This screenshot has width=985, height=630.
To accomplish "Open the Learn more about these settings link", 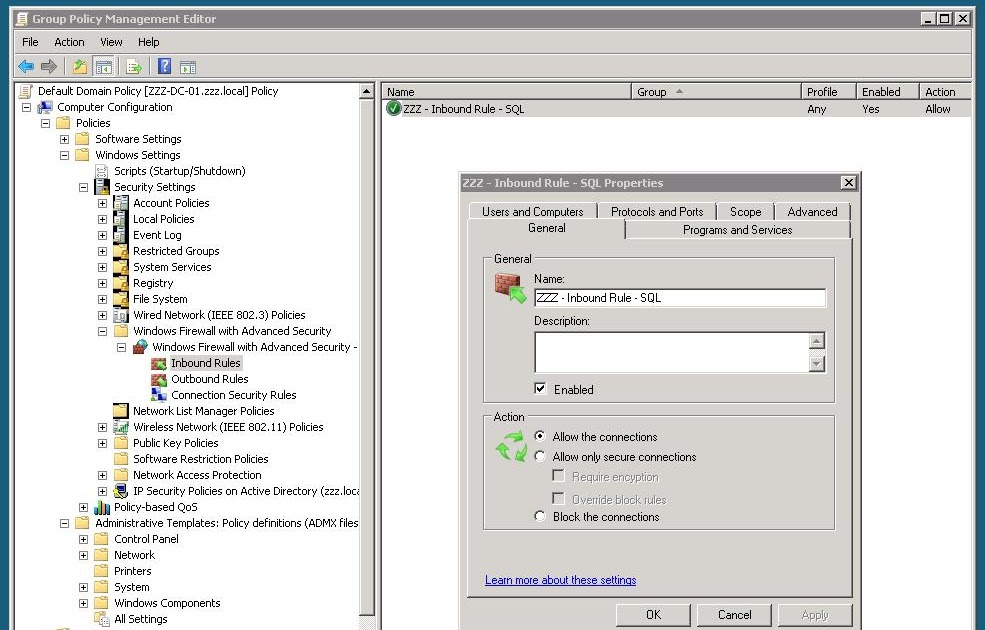I will click(561, 580).
